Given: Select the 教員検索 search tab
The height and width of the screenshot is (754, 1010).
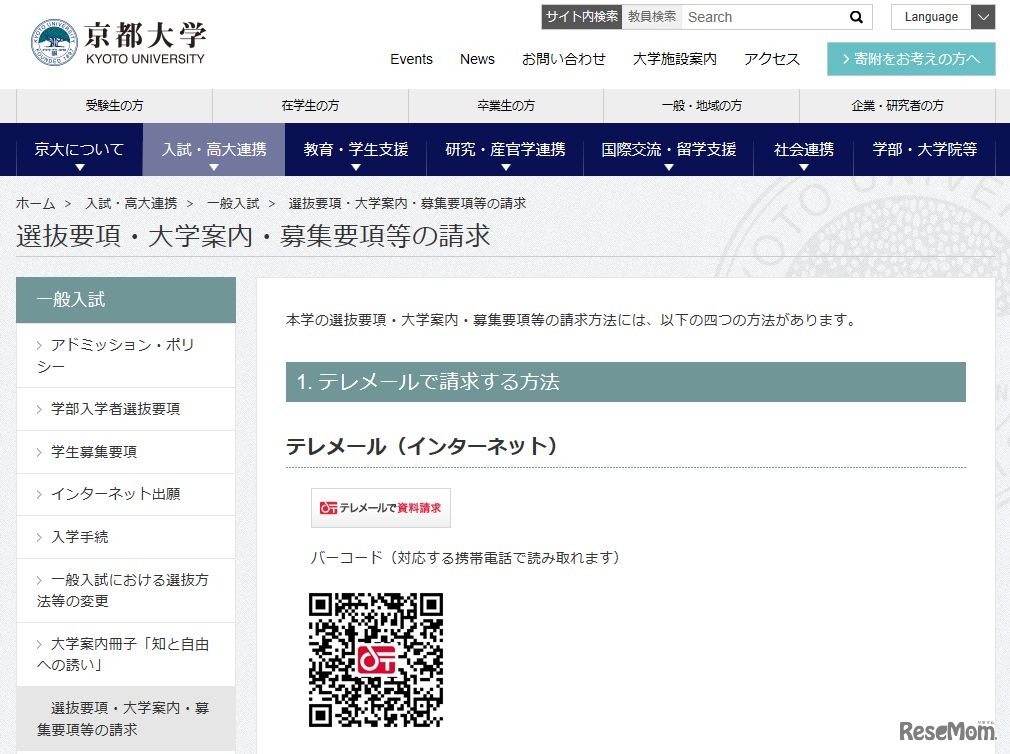Looking at the screenshot, I should click(x=651, y=17).
